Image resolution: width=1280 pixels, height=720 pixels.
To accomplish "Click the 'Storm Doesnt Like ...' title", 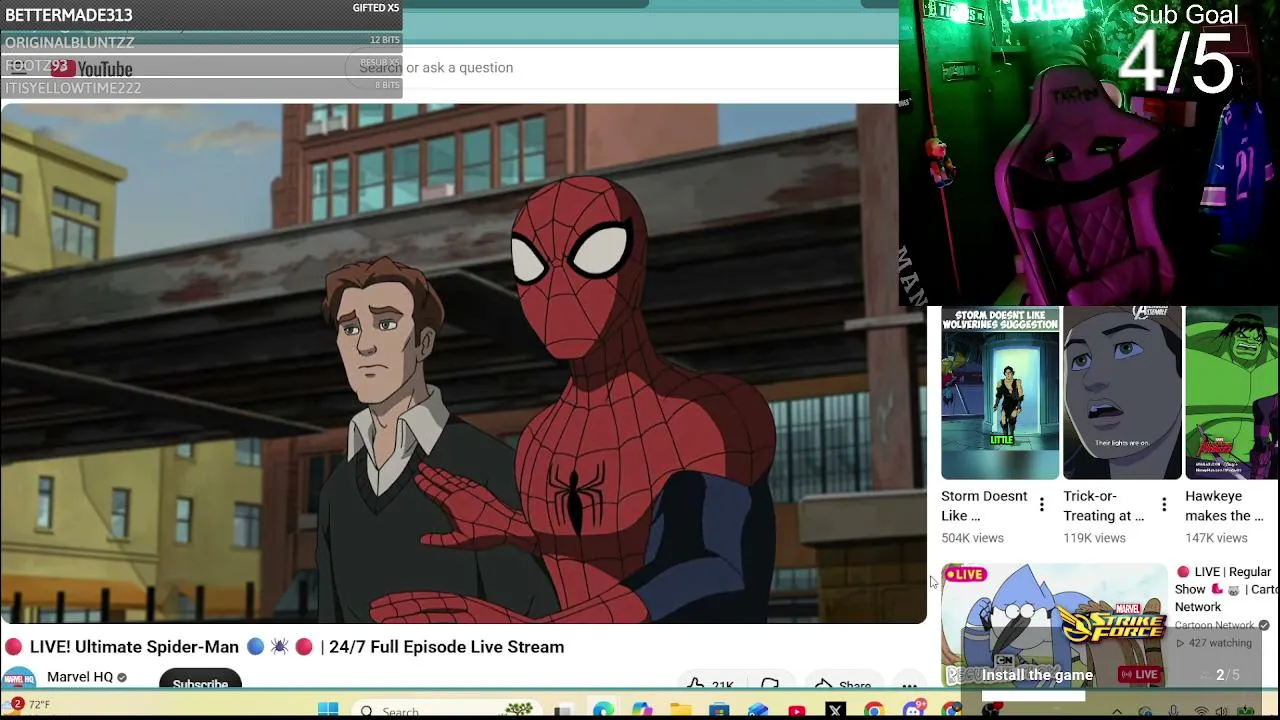I will pos(984,506).
